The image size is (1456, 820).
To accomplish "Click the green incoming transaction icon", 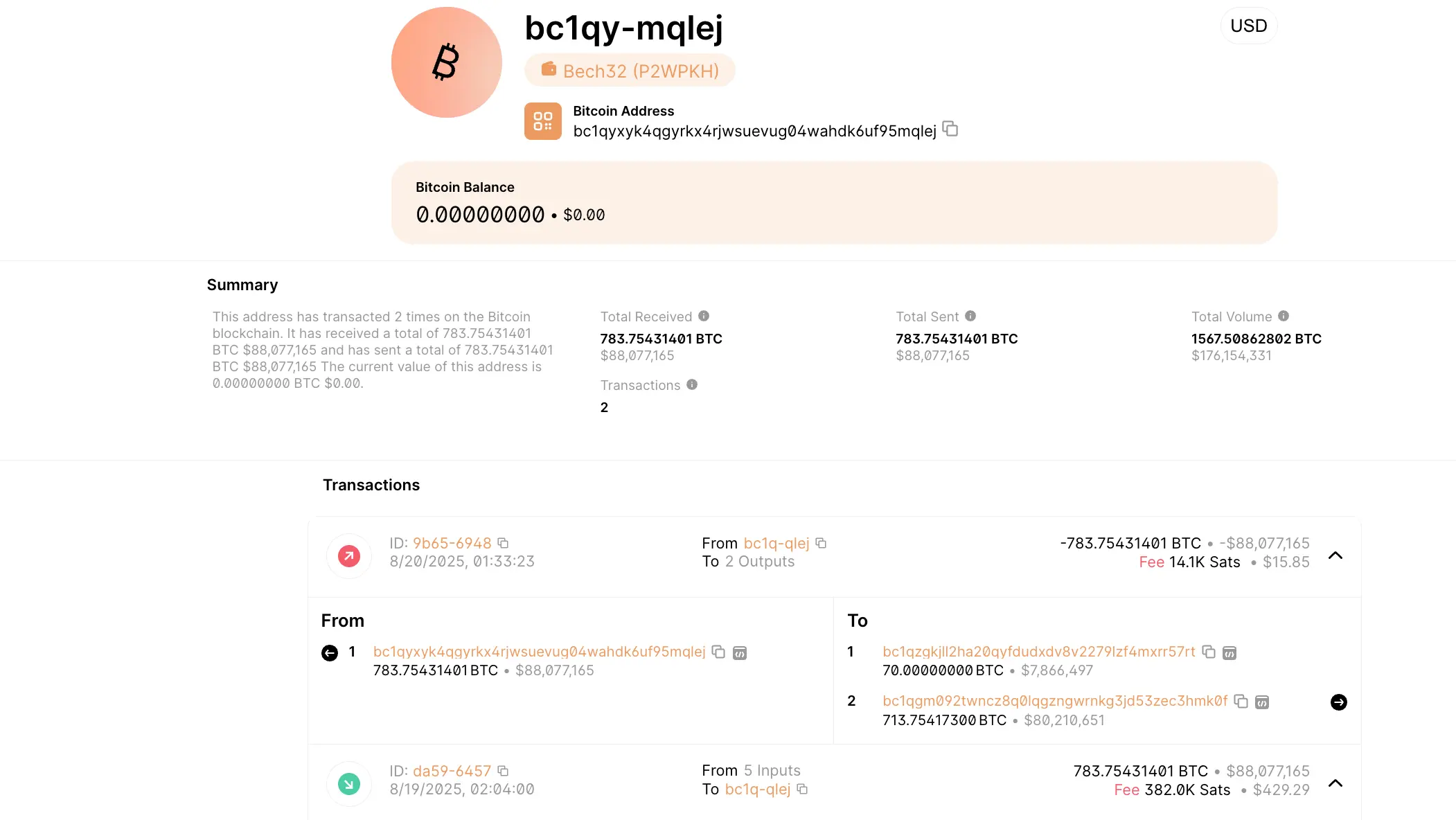I will (348, 783).
